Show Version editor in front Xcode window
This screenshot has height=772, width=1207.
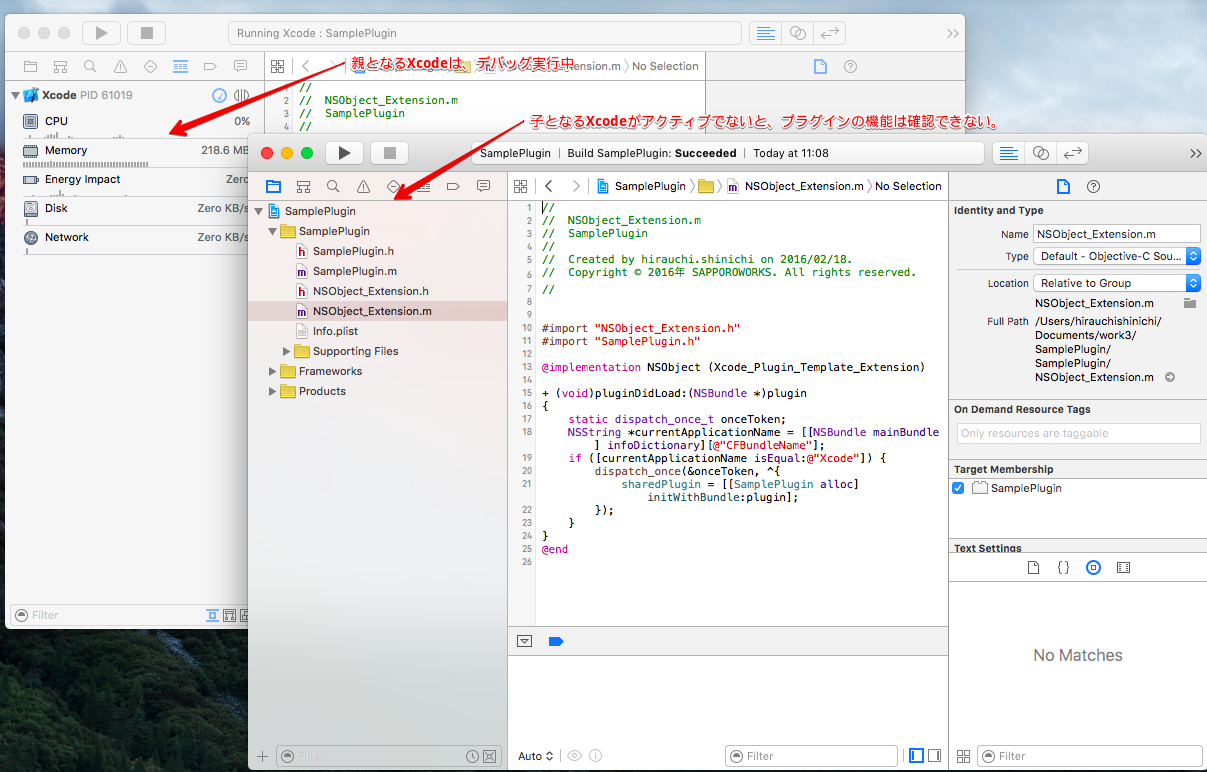pos(1073,153)
